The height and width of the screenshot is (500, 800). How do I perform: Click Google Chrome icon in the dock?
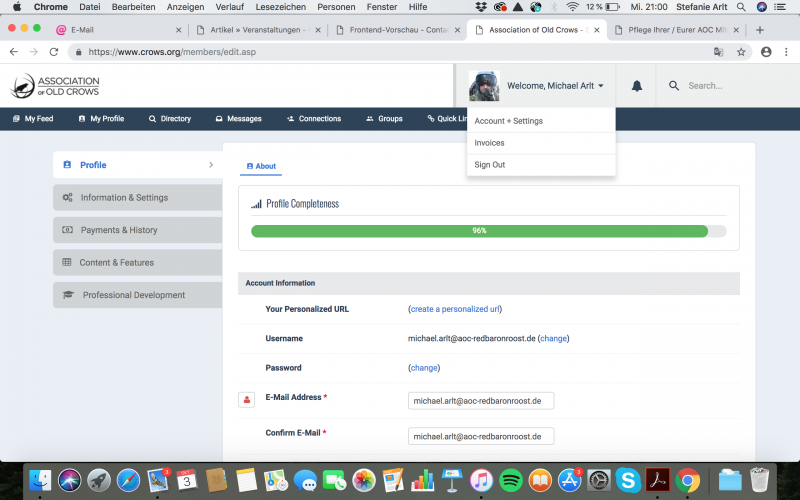(x=687, y=480)
